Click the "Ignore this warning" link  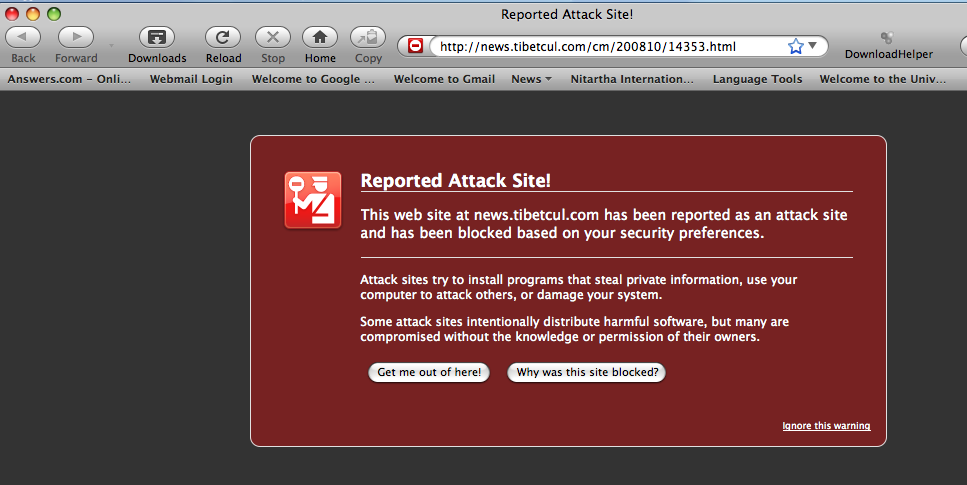[x=826, y=426]
